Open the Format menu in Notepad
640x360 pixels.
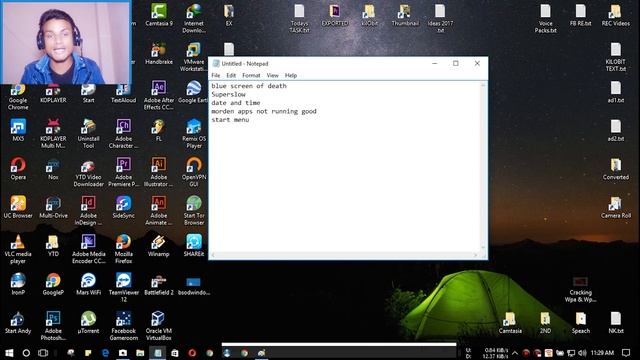pos(251,76)
